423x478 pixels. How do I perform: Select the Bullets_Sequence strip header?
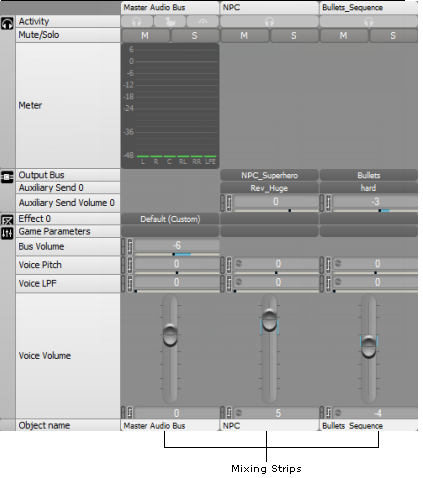pyautogui.click(x=369, y=8)
